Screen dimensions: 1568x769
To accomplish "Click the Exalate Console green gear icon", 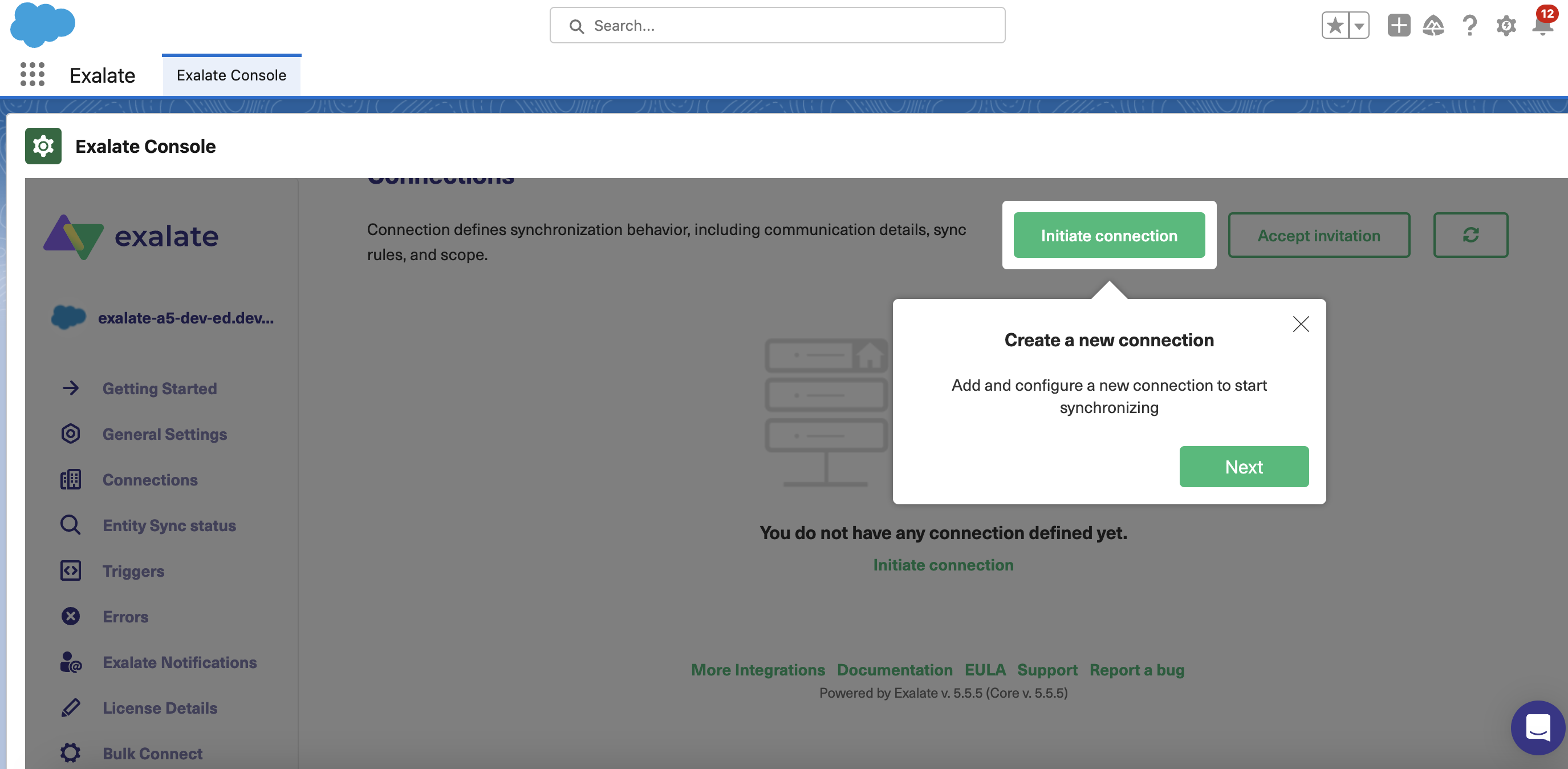I will coord(43,146).
